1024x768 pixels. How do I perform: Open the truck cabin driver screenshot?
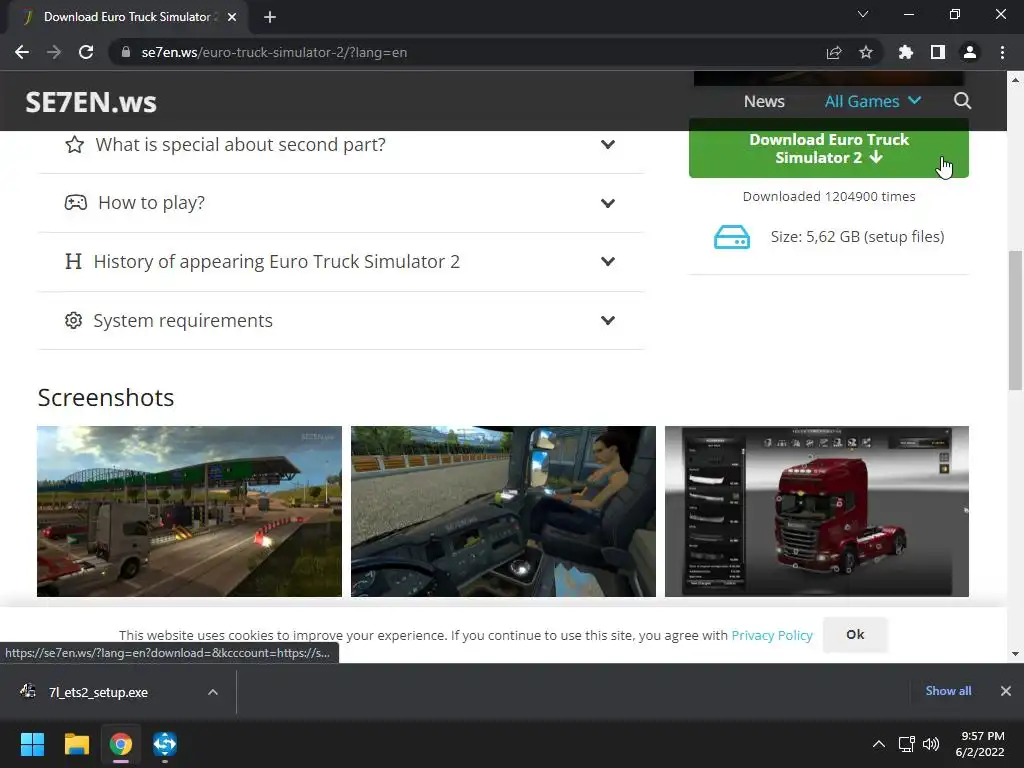click(x=503, y=511)
